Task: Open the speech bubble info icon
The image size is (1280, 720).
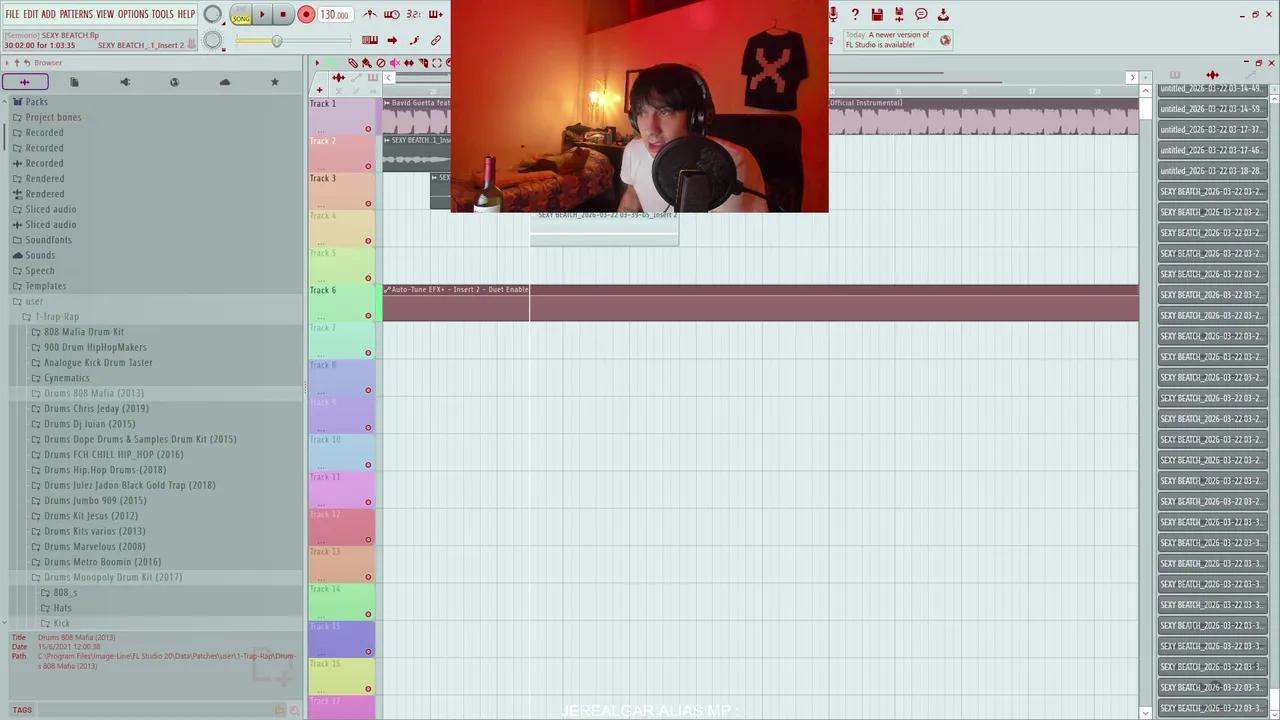Action: (921, 14)
